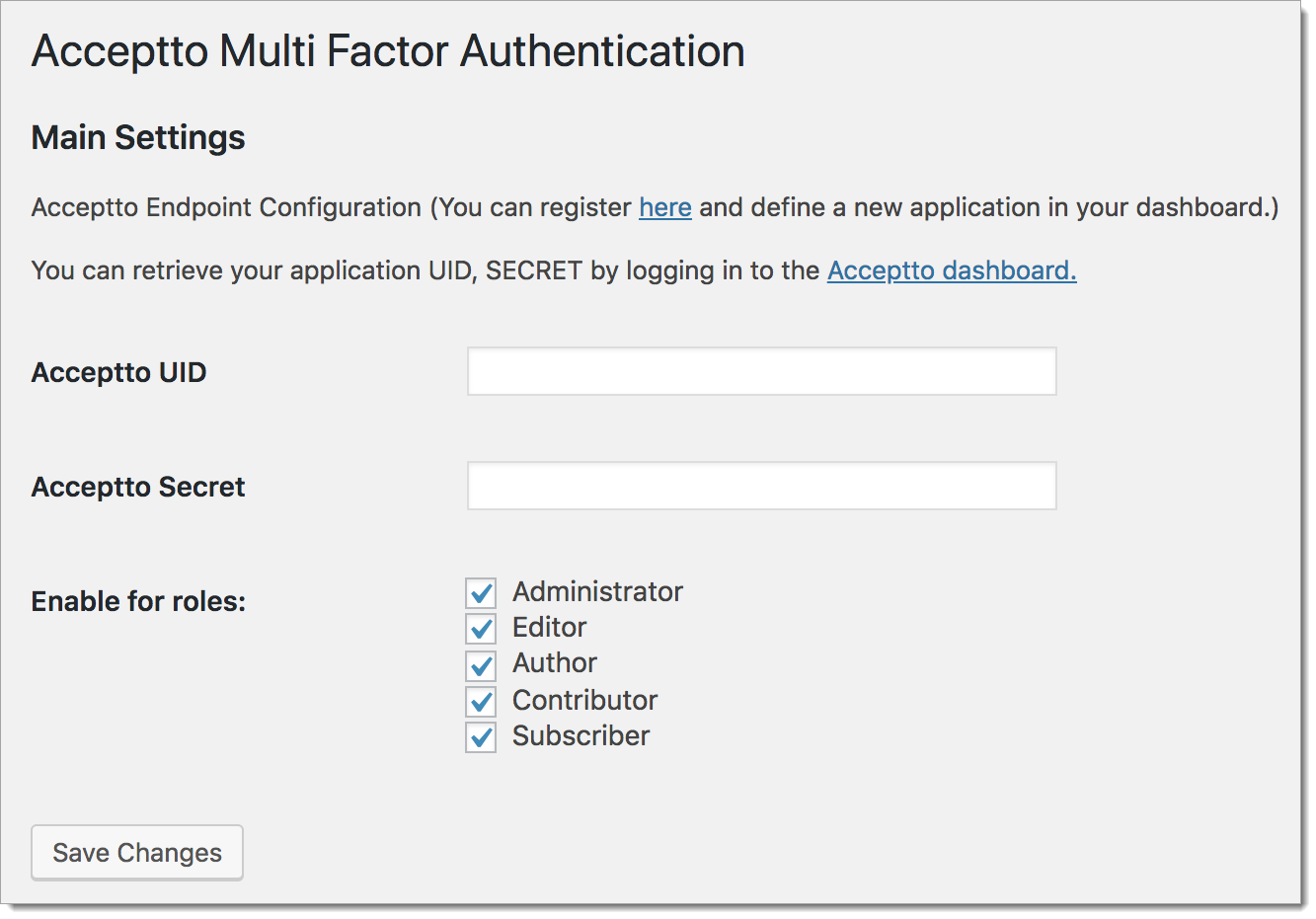
Task: Toggle the Editor role checkbox
Action: tap(481, 629)
